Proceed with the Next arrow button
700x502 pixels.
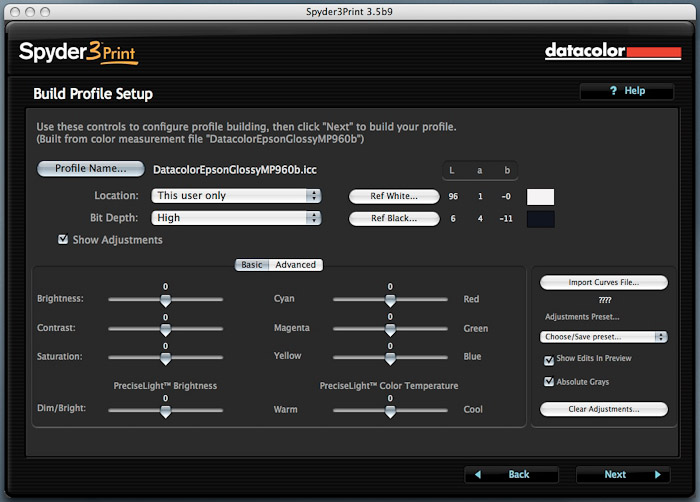click(x=622, y=474)
